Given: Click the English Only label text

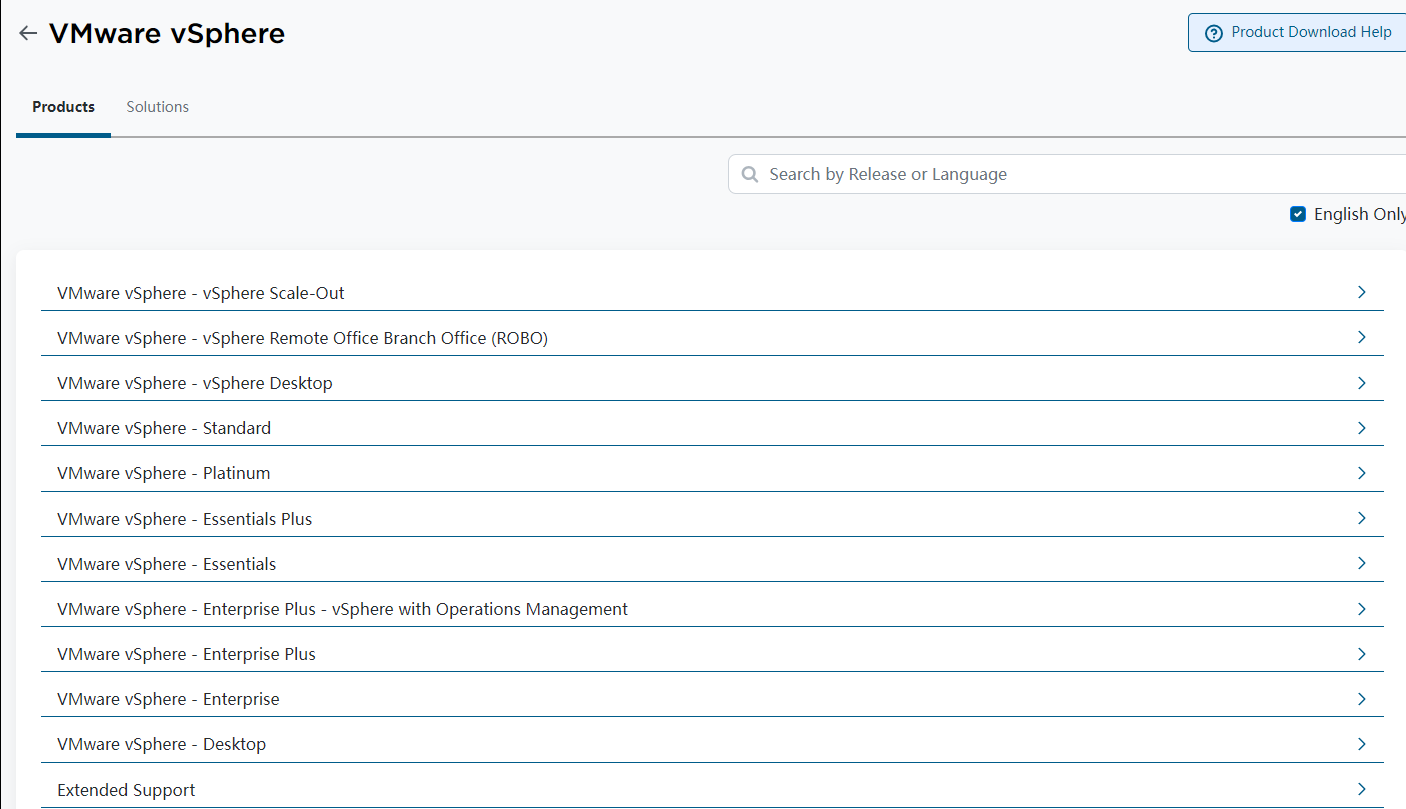Looking at the screenshot, I should click(x=1359, y=214).
